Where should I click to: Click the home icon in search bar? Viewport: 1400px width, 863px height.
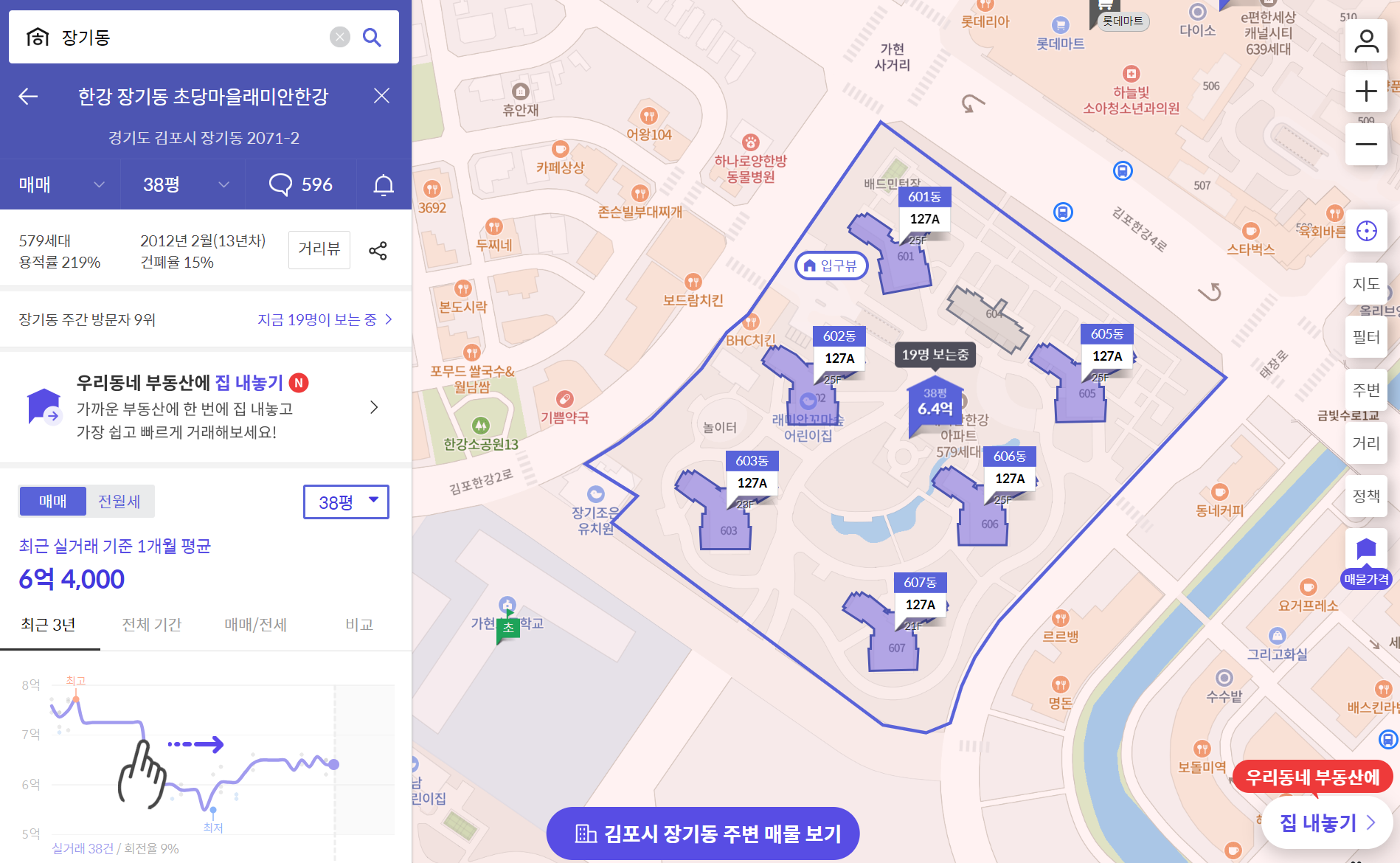38,37
